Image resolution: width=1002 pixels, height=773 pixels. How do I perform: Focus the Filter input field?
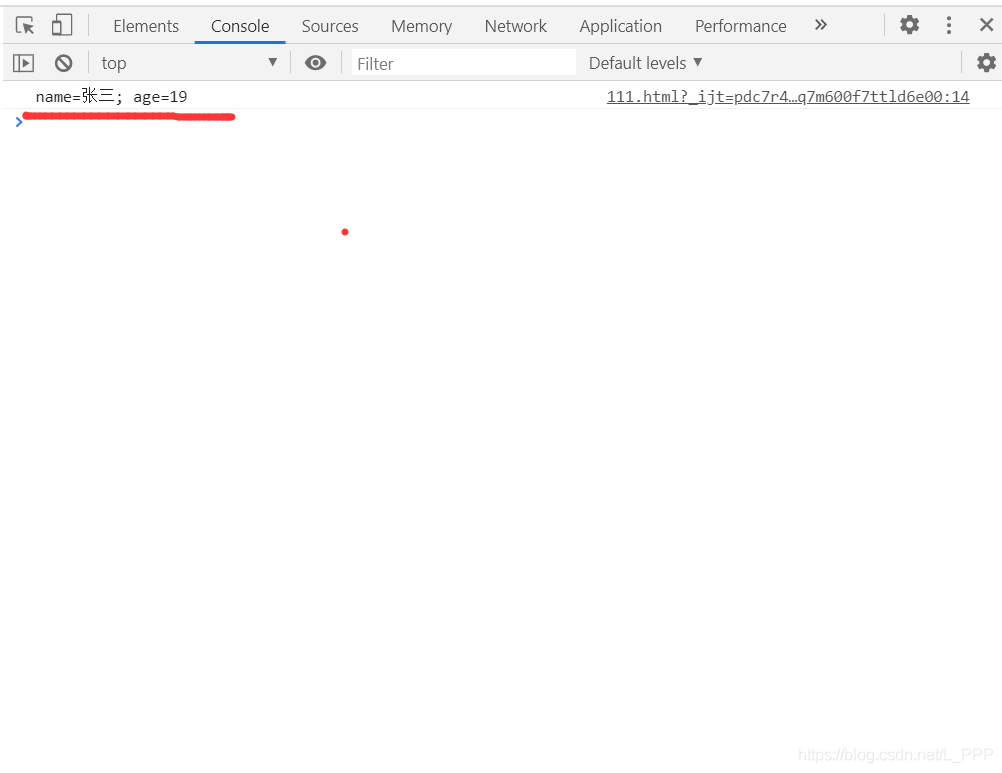coord(463,63)
